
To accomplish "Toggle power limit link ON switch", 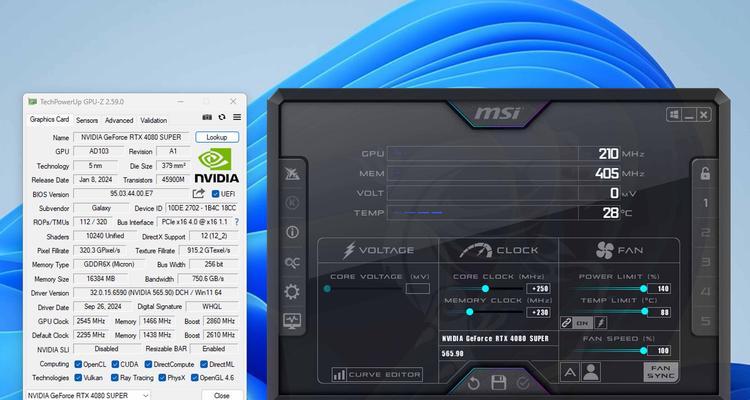I will (x=582, y=323).
